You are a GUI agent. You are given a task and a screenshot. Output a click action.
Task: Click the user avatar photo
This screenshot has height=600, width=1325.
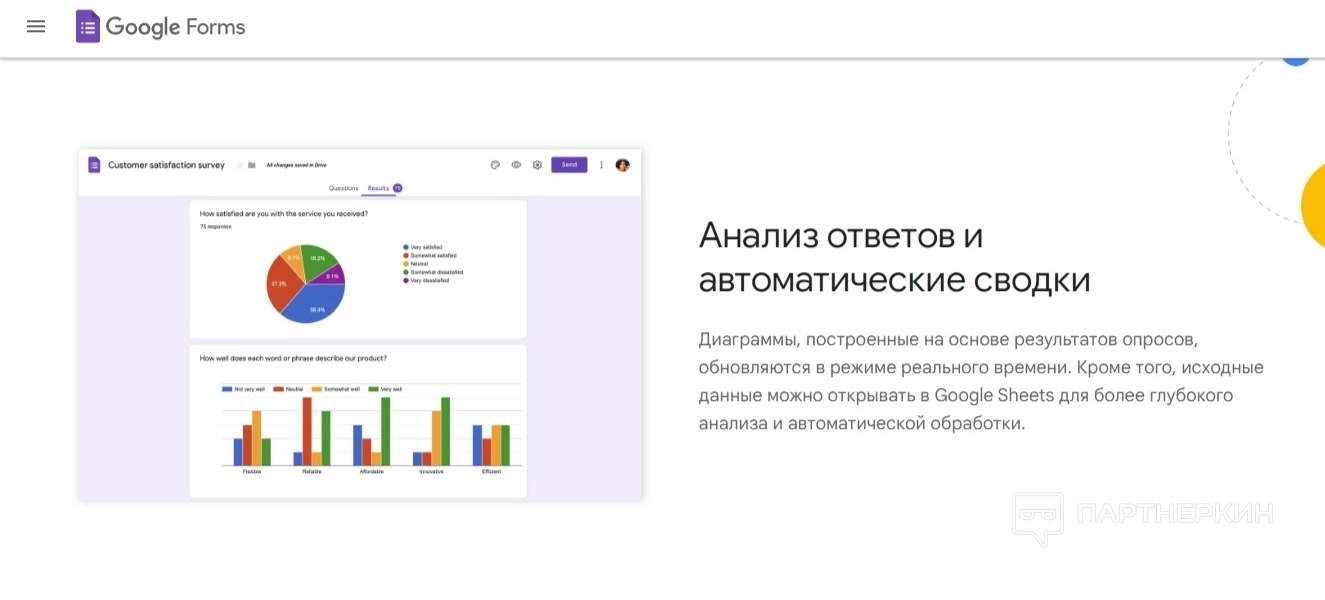tap(622, 165)
